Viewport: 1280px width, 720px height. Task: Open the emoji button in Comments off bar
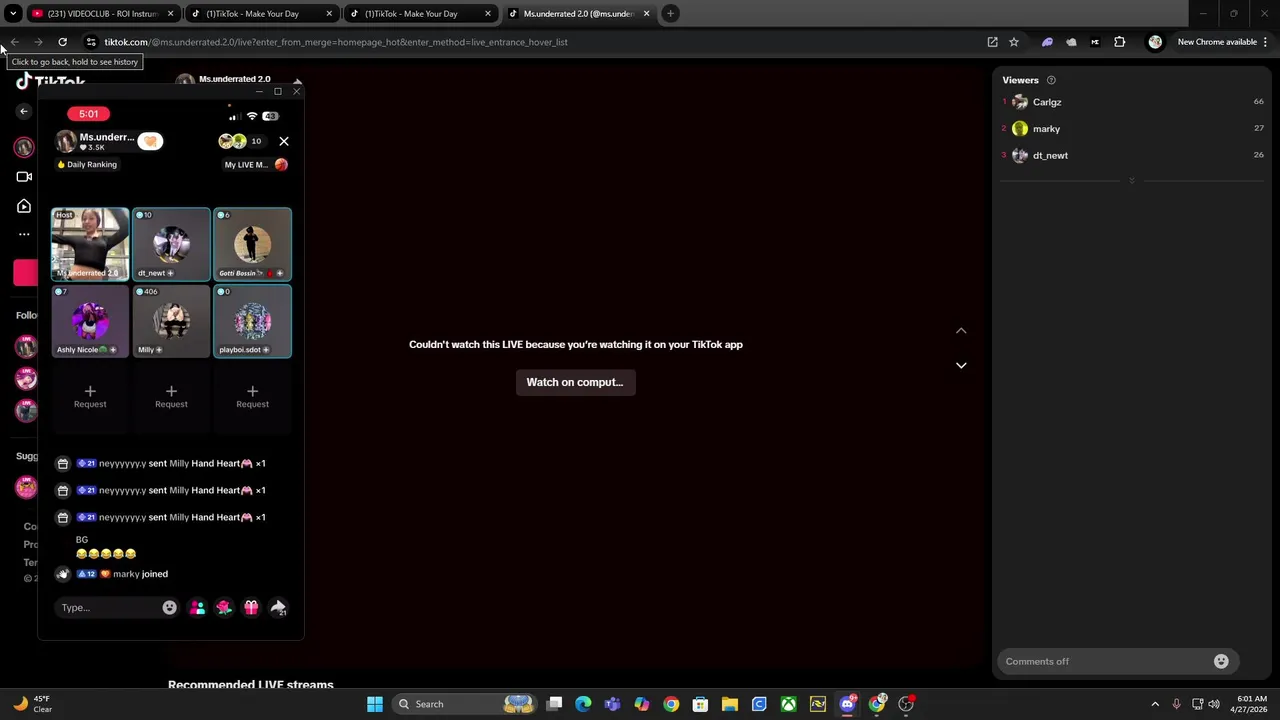coord(1221,661)
